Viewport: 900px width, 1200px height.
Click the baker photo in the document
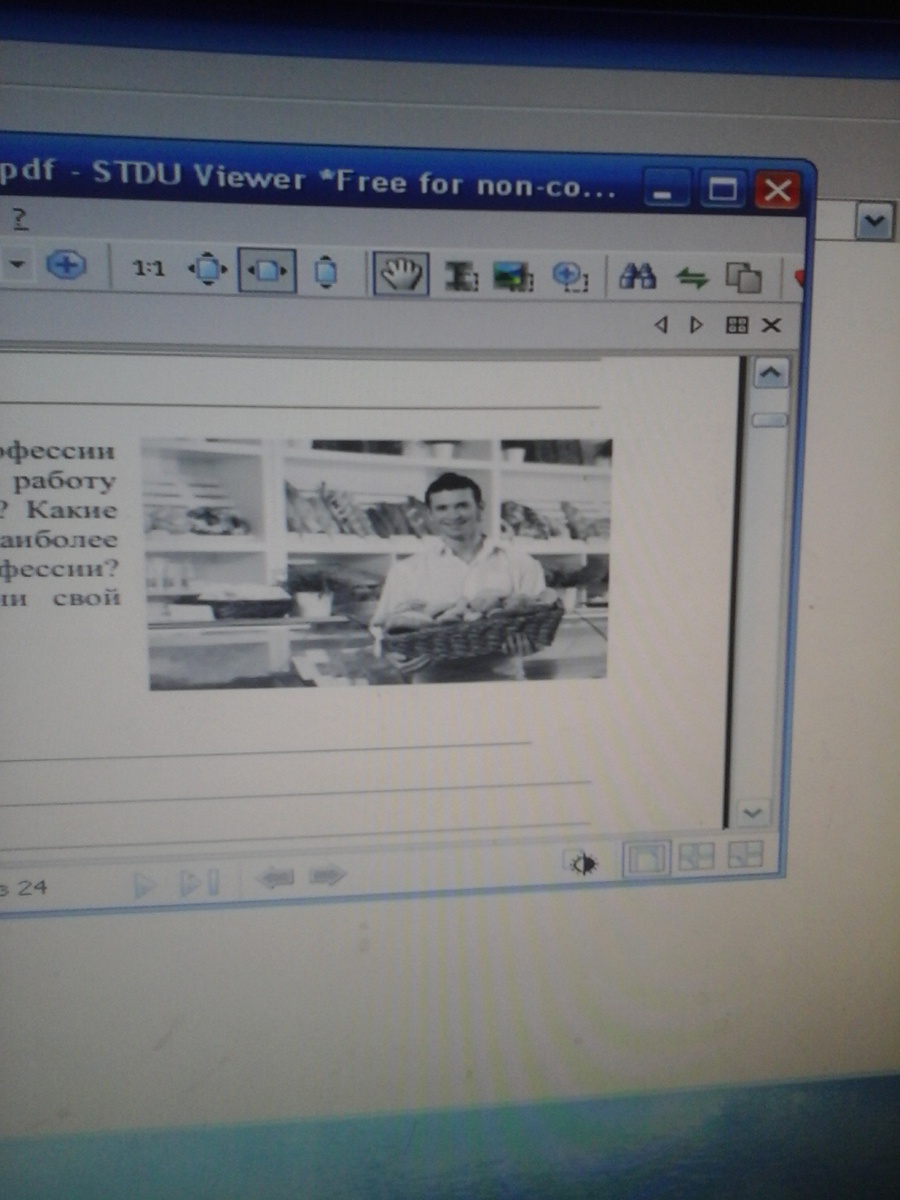click(x=378, y=563)
